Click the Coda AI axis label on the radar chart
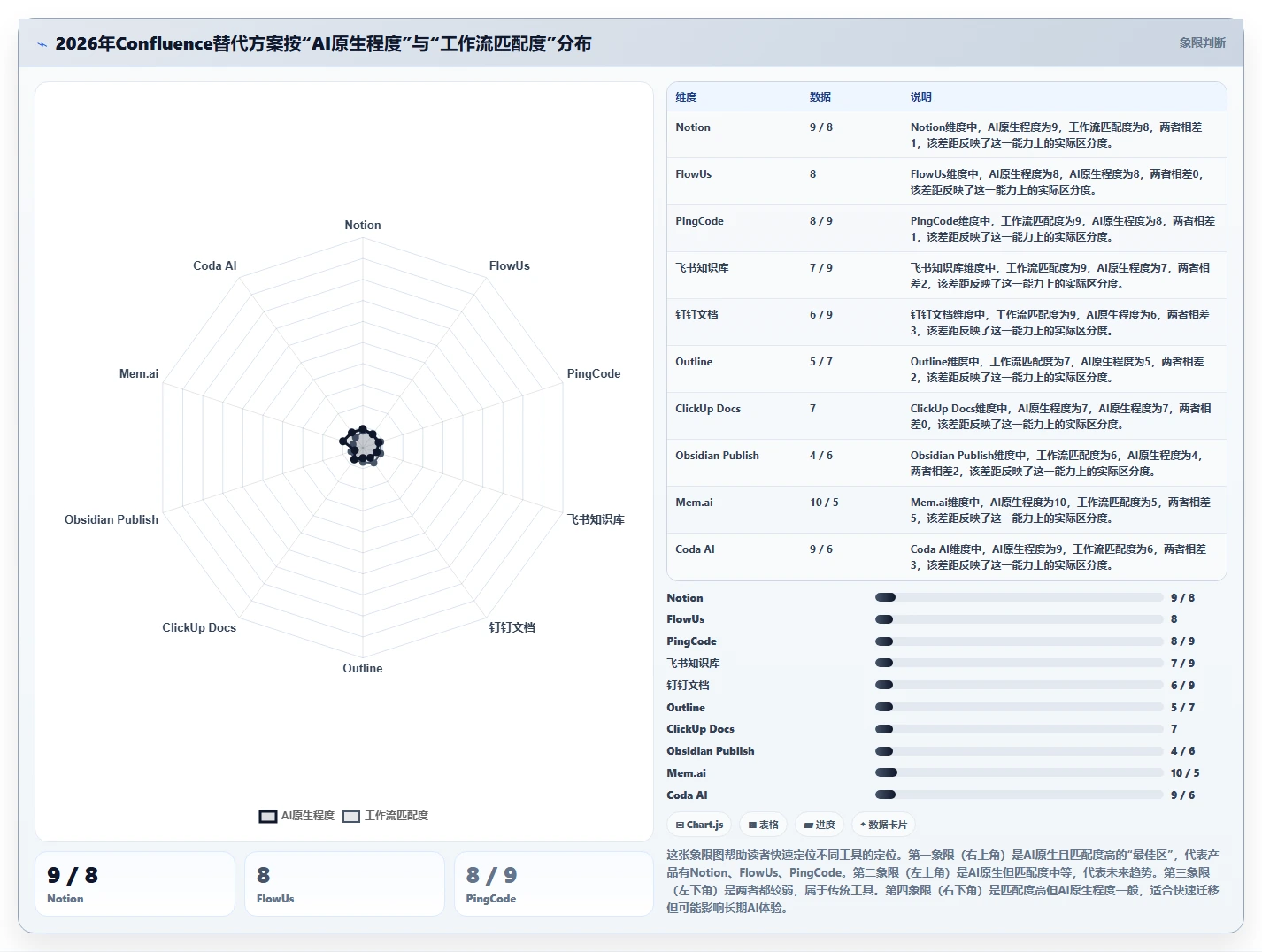1262x952 pixels. click(215, 266)
